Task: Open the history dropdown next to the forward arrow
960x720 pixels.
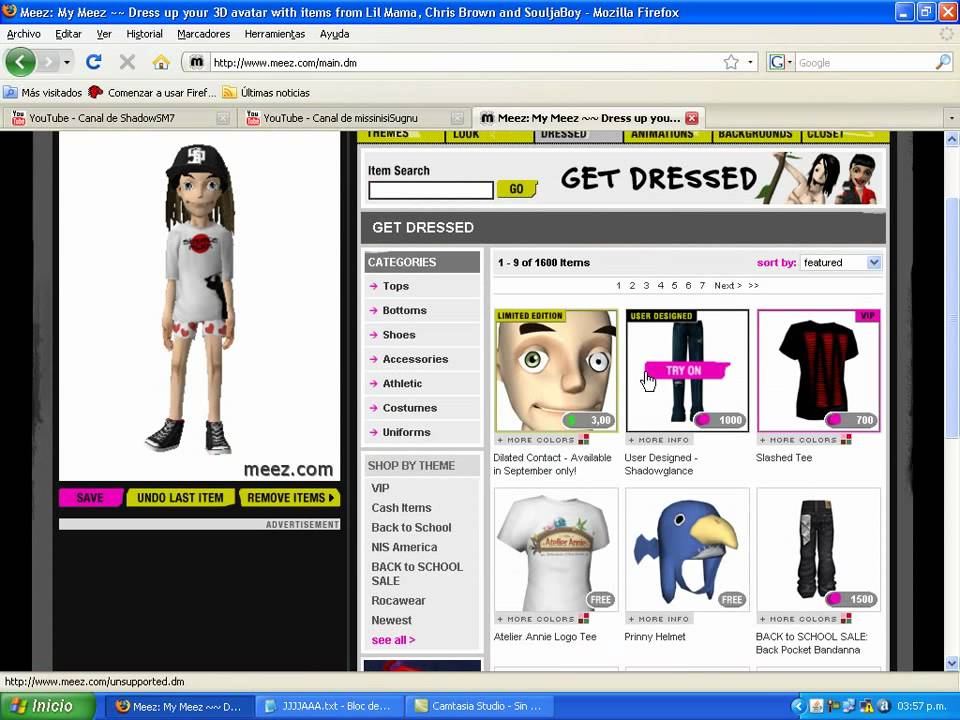Action: (x=67, y=62)
